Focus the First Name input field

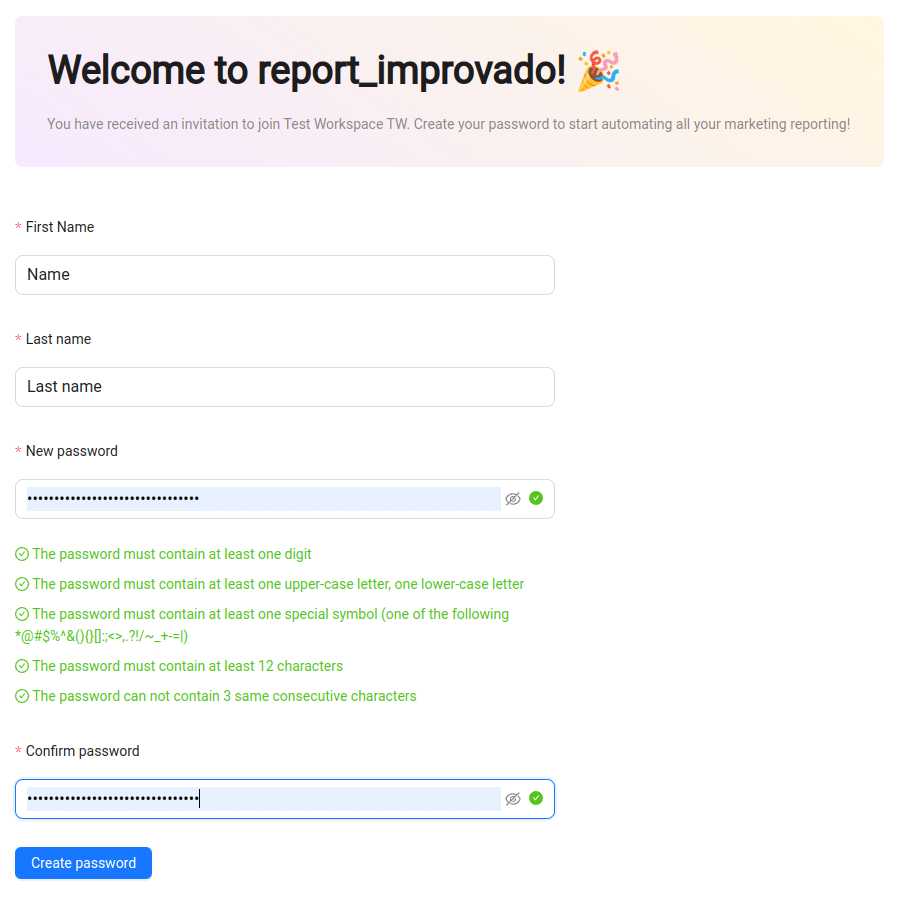click(x=284, y=275)
